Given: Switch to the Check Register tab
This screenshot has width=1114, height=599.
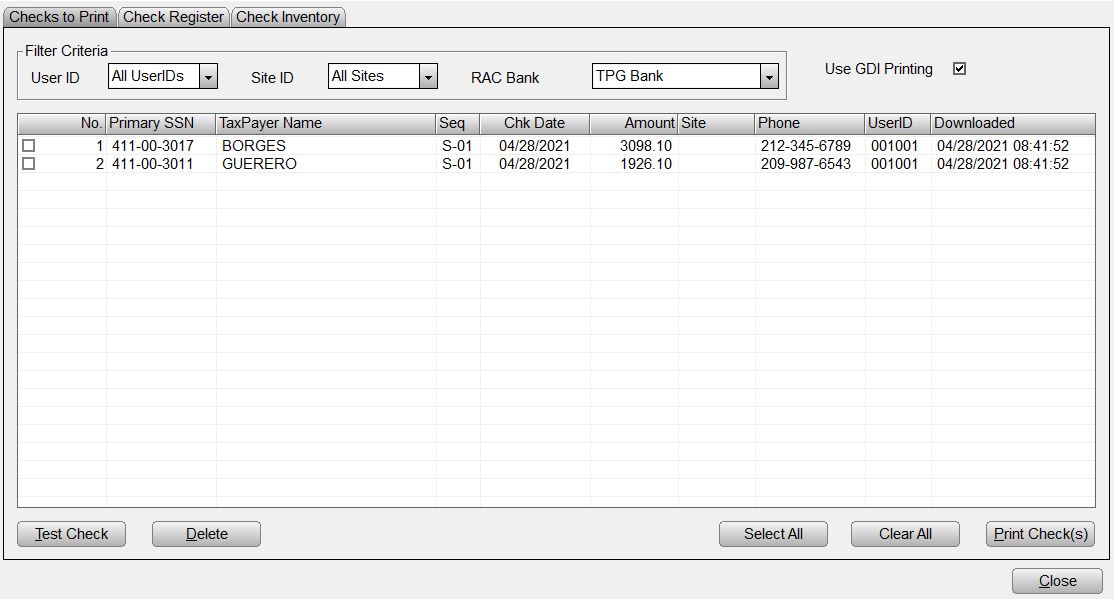Looking at the screenshot, I should pos(173,17).
